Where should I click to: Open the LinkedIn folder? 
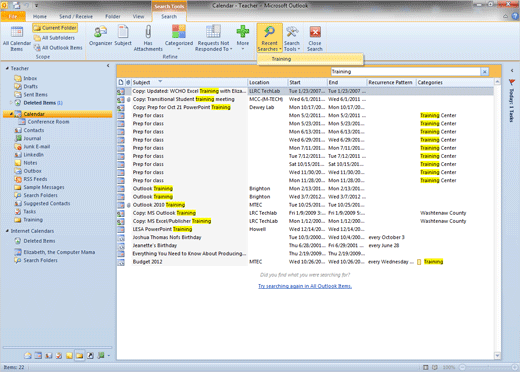coord(33,155)
